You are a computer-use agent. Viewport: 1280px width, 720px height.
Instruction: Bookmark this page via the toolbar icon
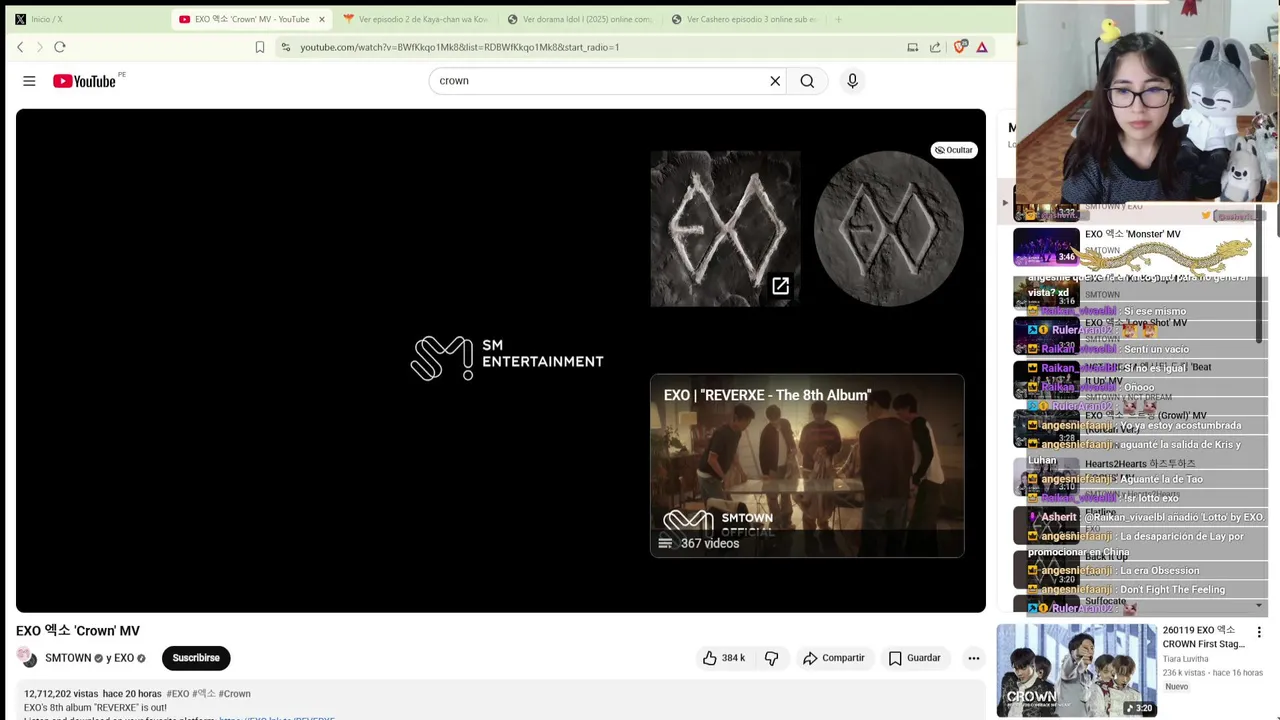coord(260,47)
